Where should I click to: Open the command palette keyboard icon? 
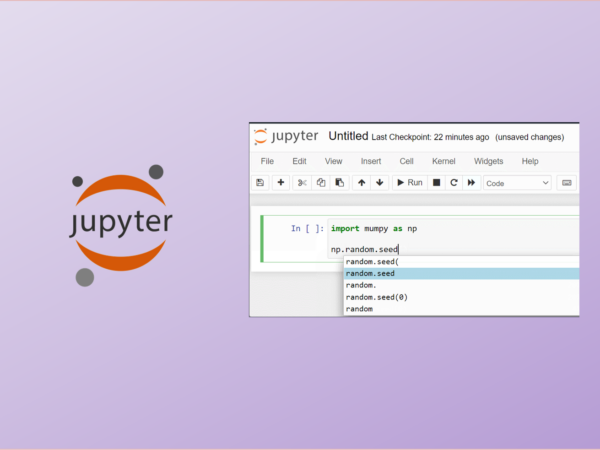click(x=567, y=183)
